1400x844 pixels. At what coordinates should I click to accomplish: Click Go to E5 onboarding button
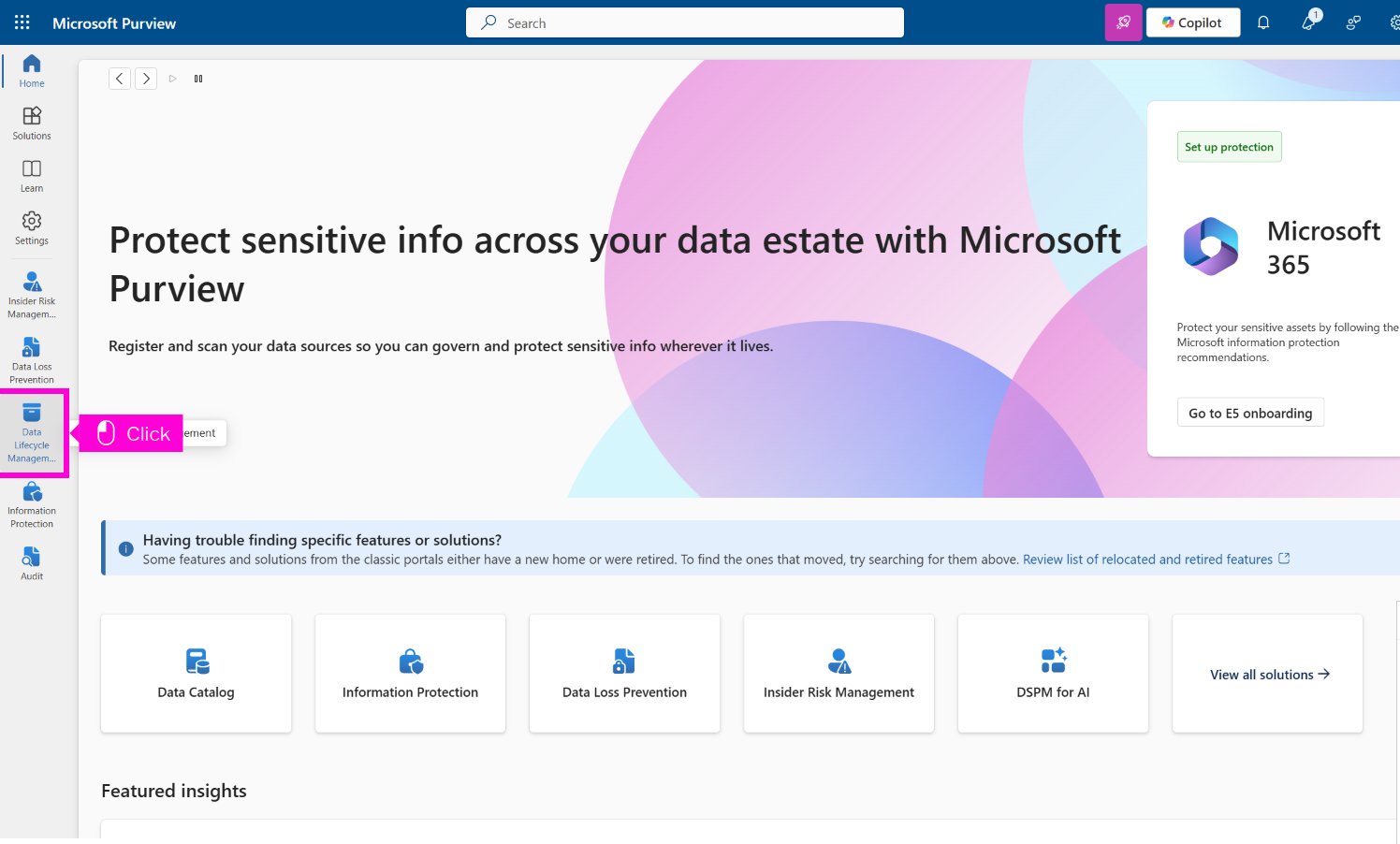tap(1249, 413)
